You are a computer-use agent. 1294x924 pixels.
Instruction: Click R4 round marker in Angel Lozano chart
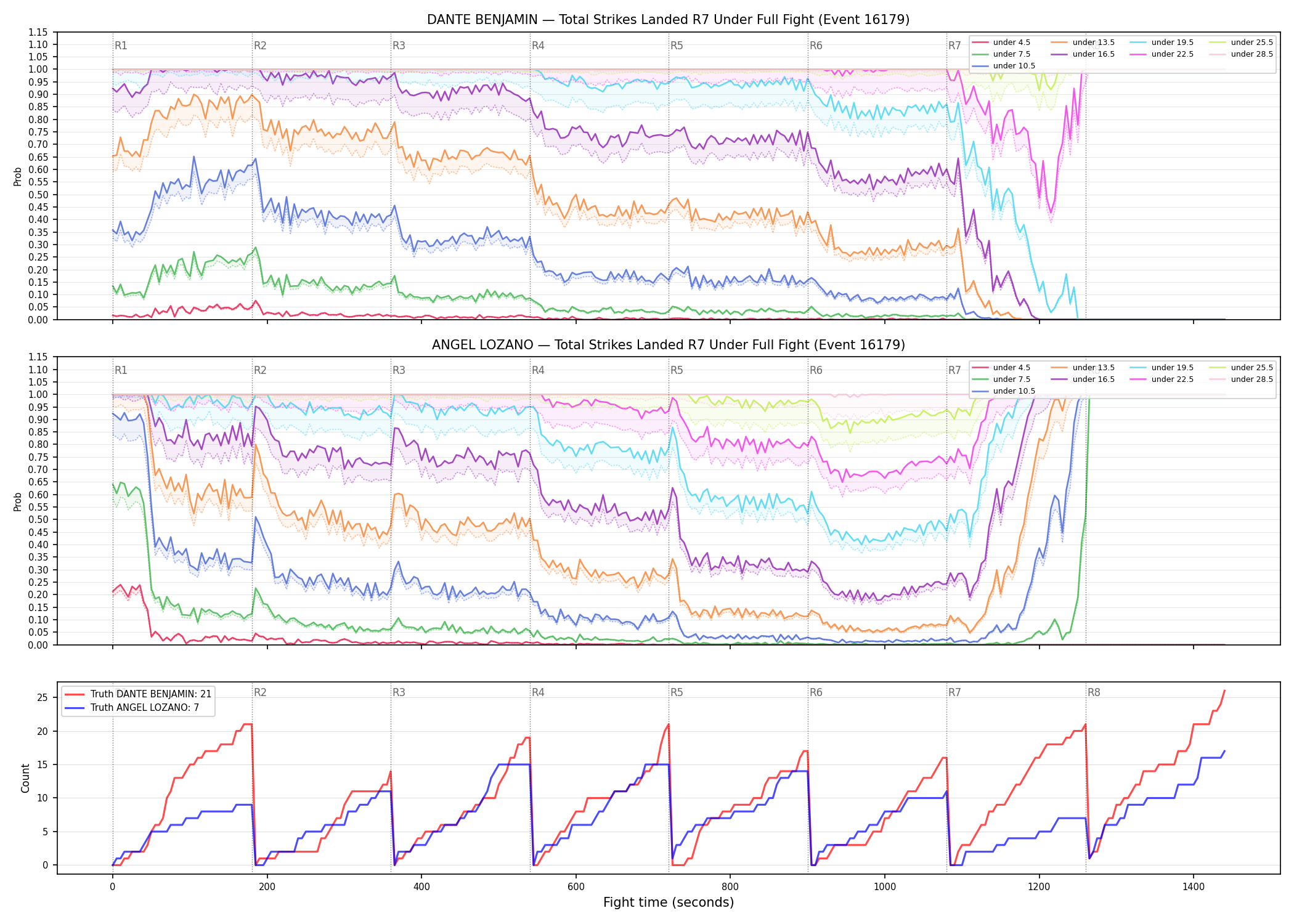538,370
